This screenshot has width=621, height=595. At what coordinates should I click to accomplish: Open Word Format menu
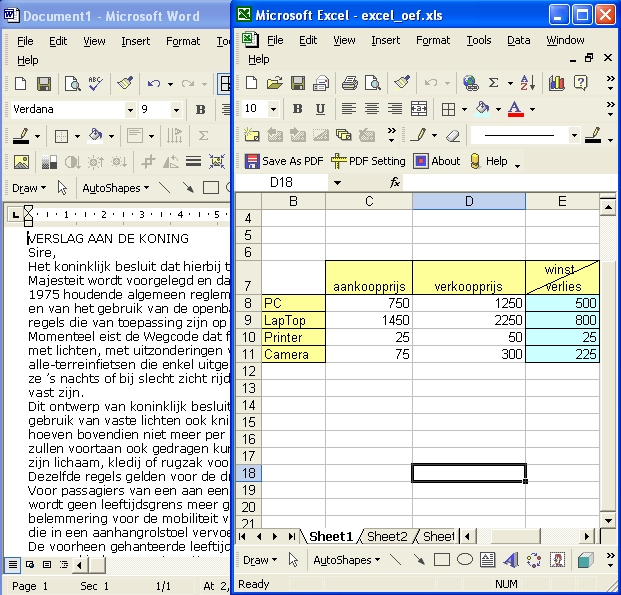click(x=183, y=41)
